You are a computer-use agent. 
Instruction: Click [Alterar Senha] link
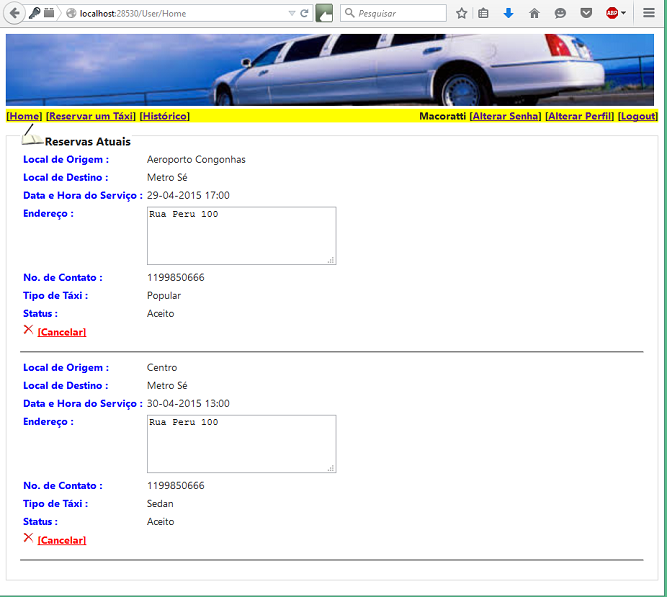[x=505, y=116]
